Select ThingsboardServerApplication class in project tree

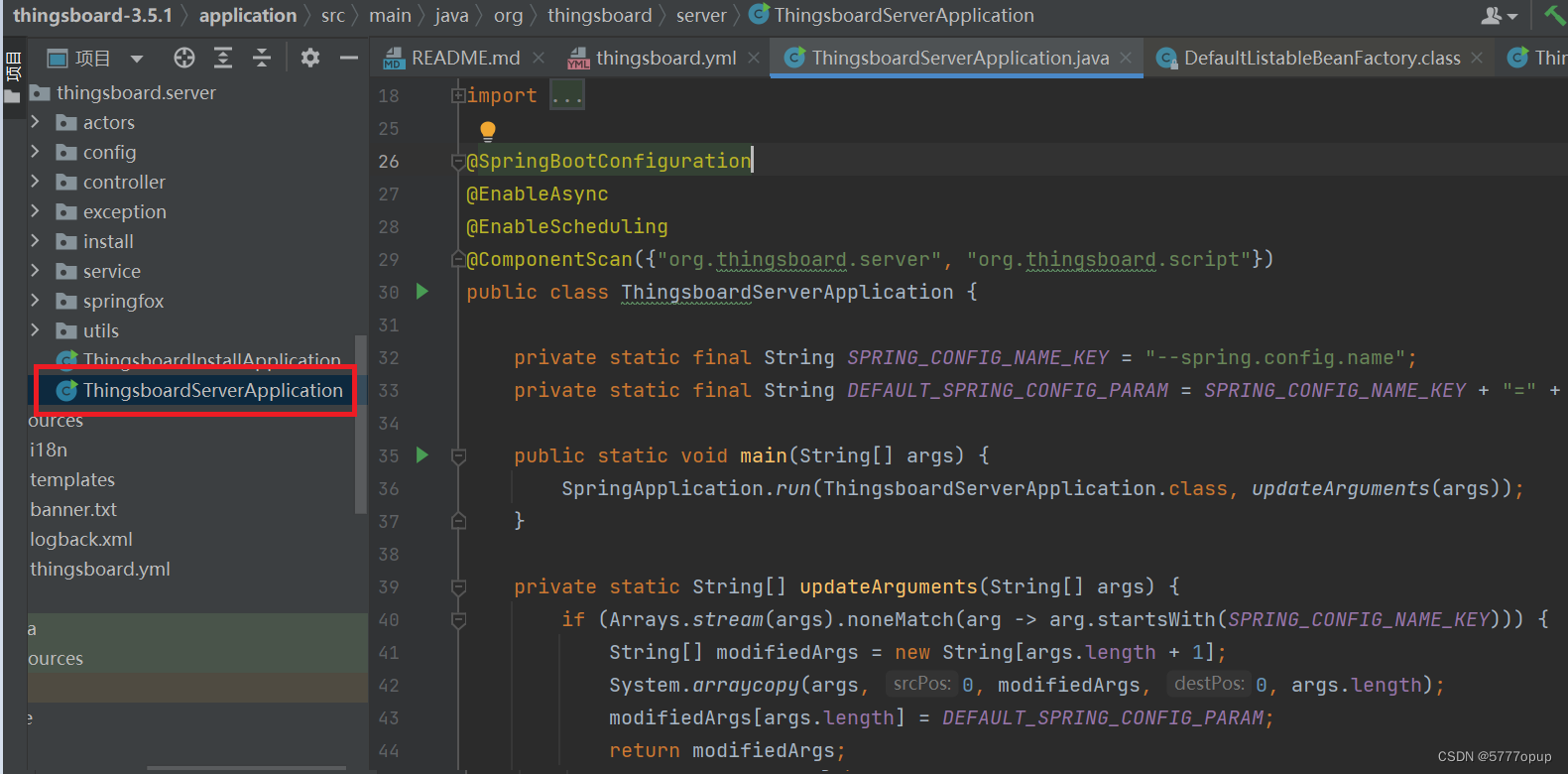click(213, 391)
